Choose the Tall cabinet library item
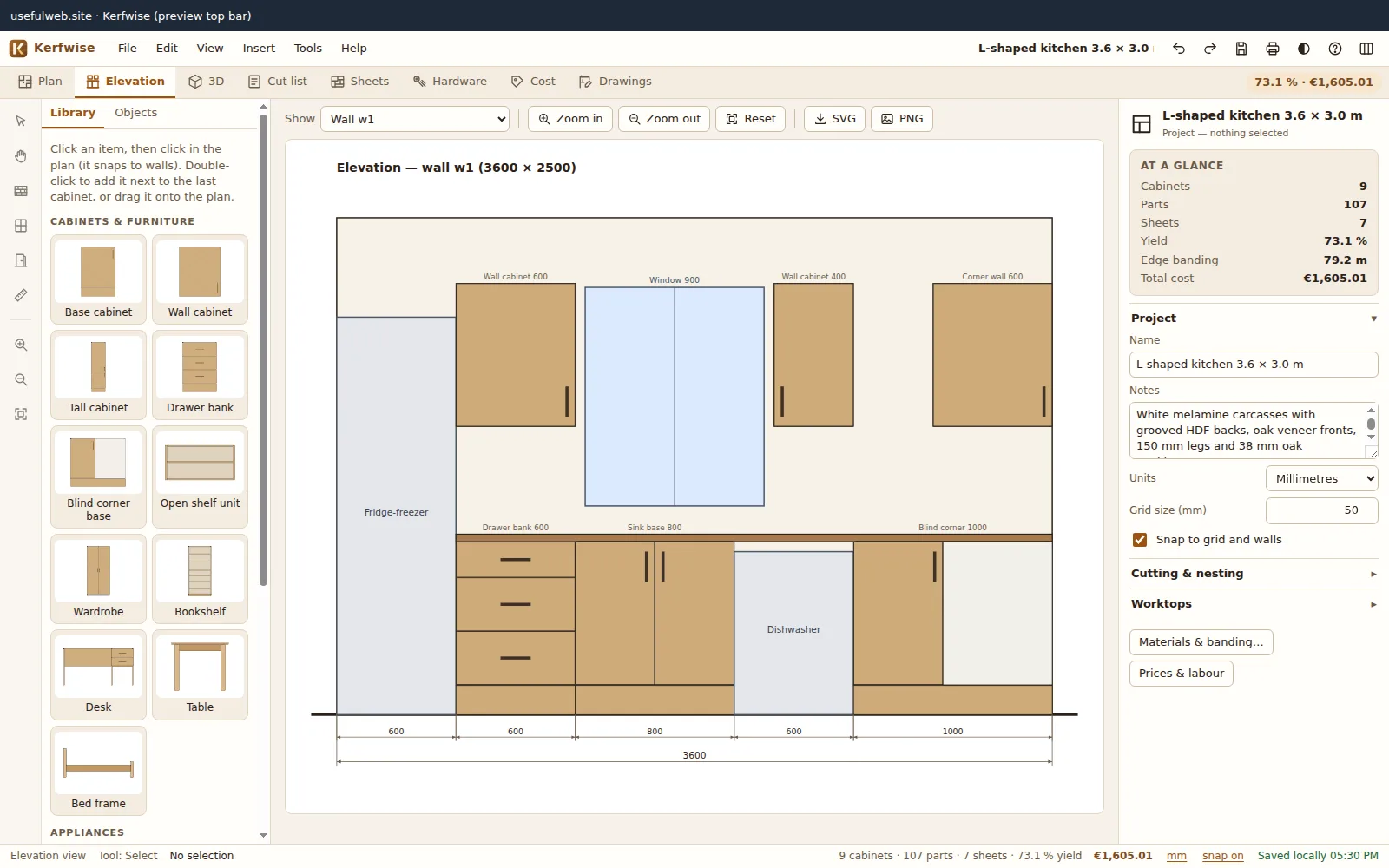Viewport: 1389px width, 868px height. (x=98, y=375)
